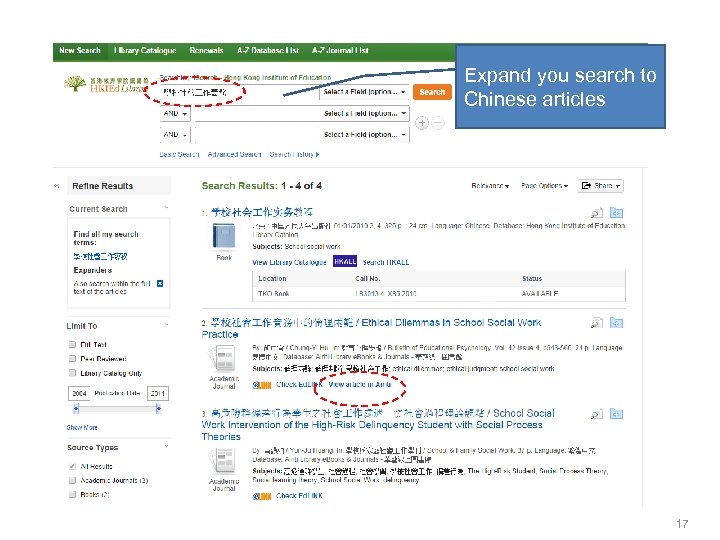Enable the Library Catalog Only checkbox
The image size is (720, 540).
72,373
